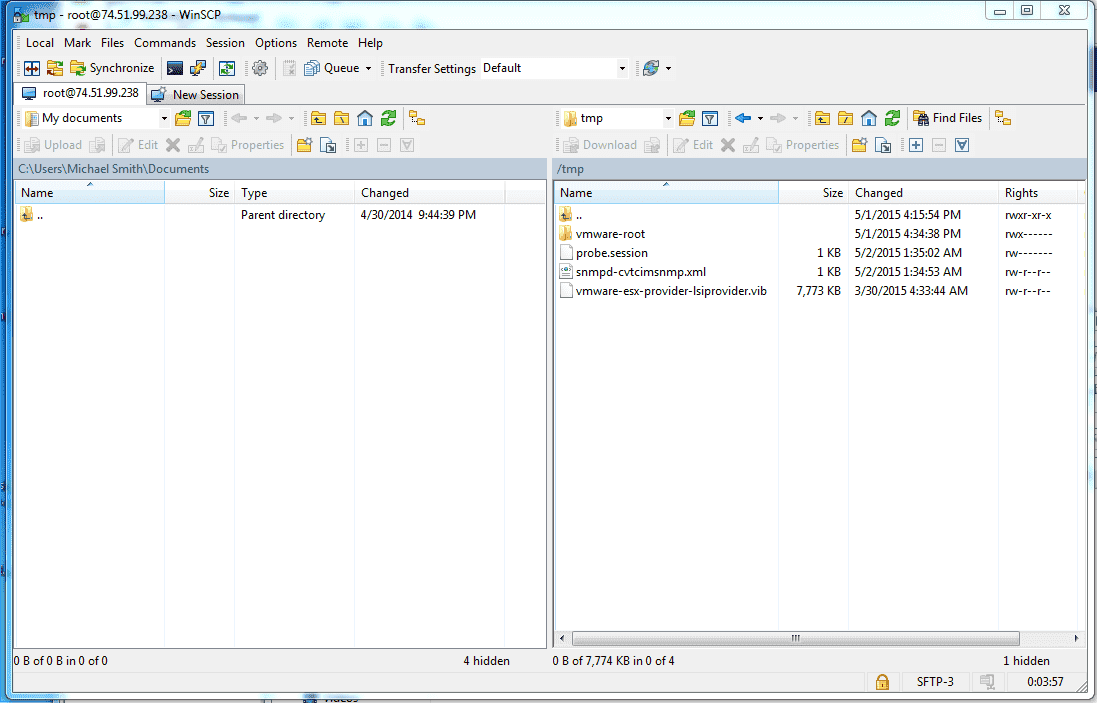Expand the dropdown arrow beside globe icon
This screenshot has width=1097, height=703.
669,69
